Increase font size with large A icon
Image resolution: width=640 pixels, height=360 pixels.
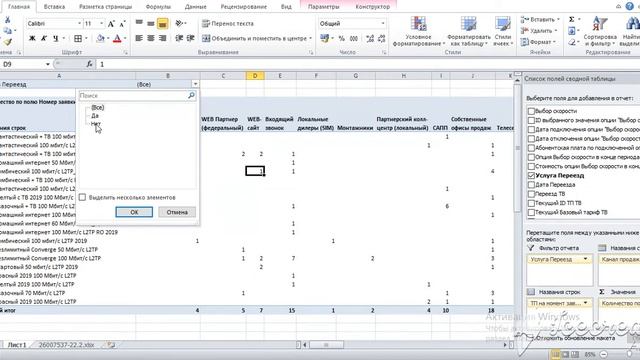click(x=111, y=24)
